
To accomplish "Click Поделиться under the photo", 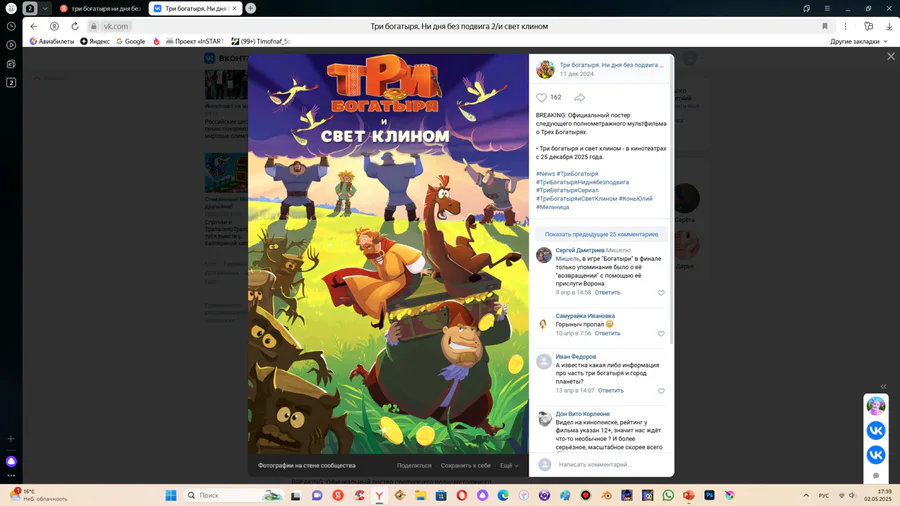I will click(414, 466).
